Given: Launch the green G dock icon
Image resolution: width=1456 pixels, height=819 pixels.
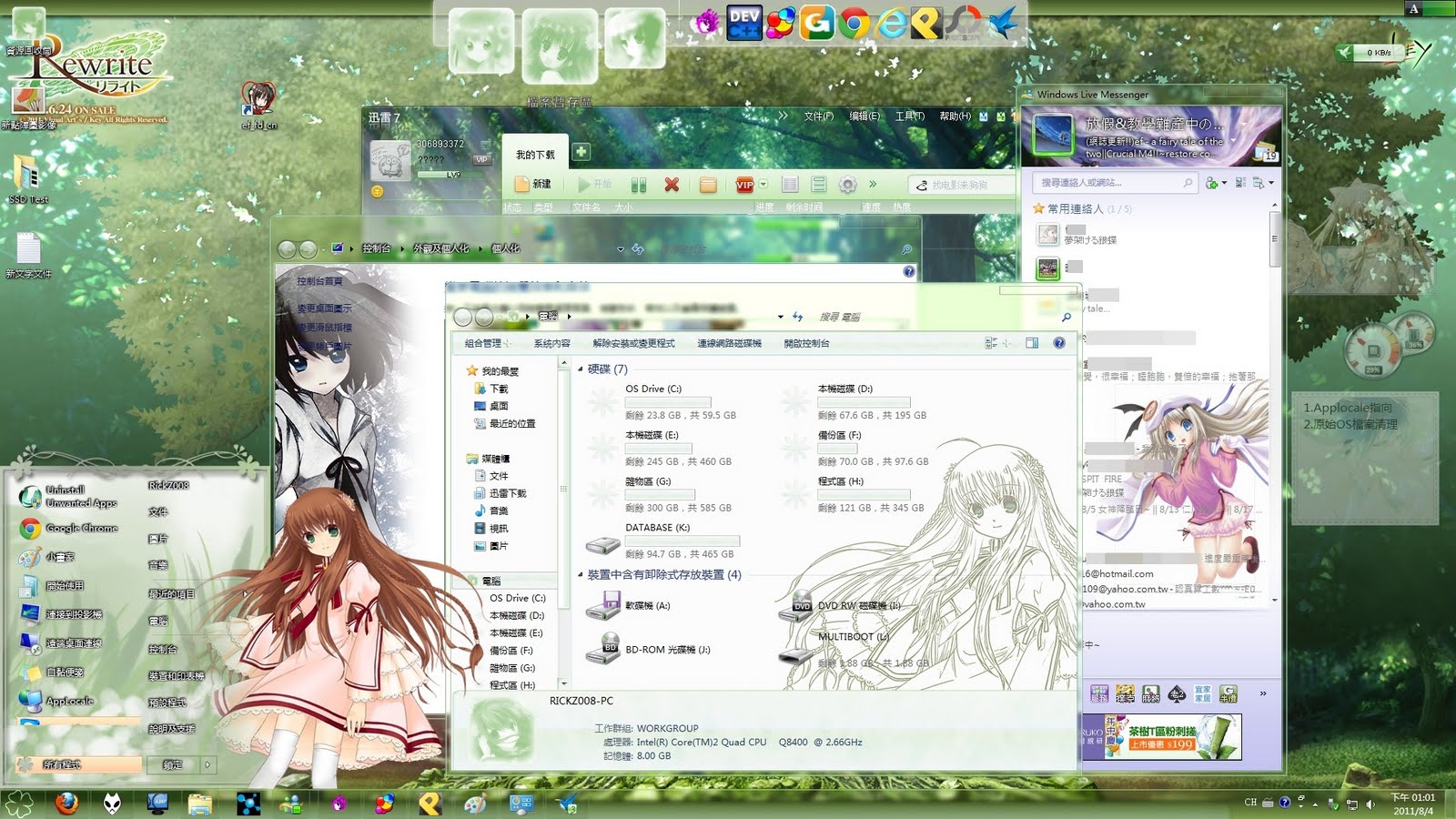Looking at the screenshot, I should [816, 23].
